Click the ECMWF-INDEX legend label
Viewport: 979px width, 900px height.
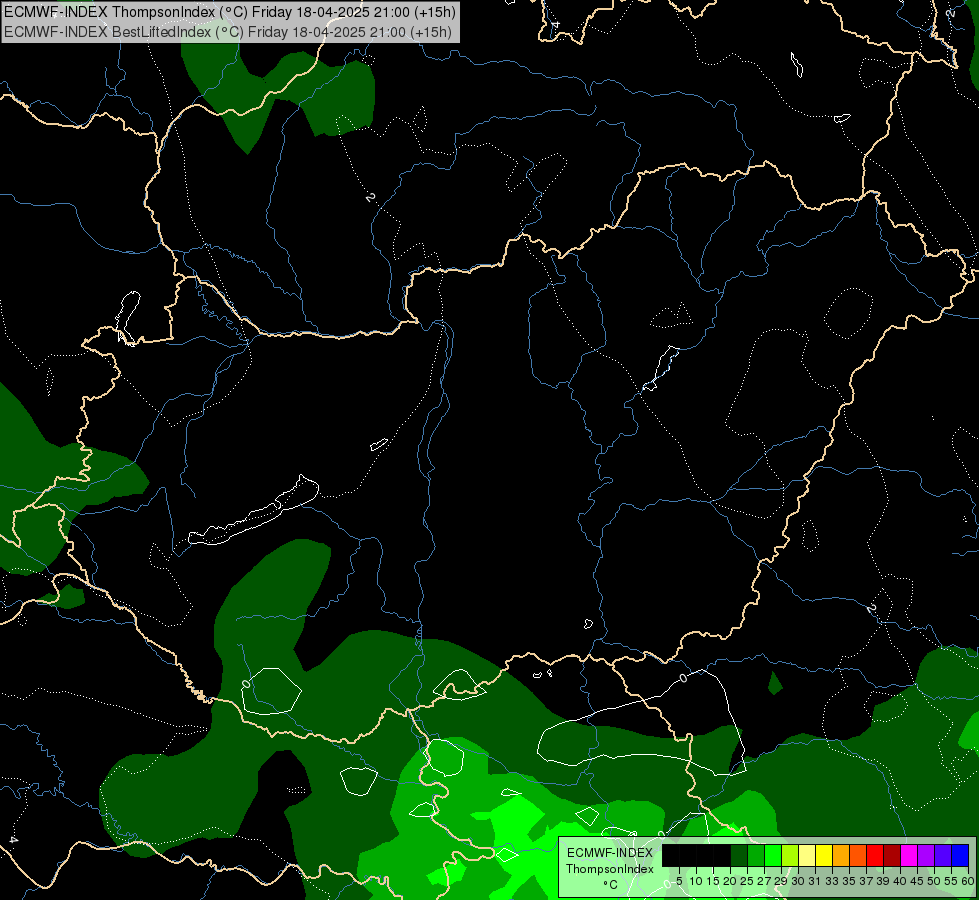point(609,853)
